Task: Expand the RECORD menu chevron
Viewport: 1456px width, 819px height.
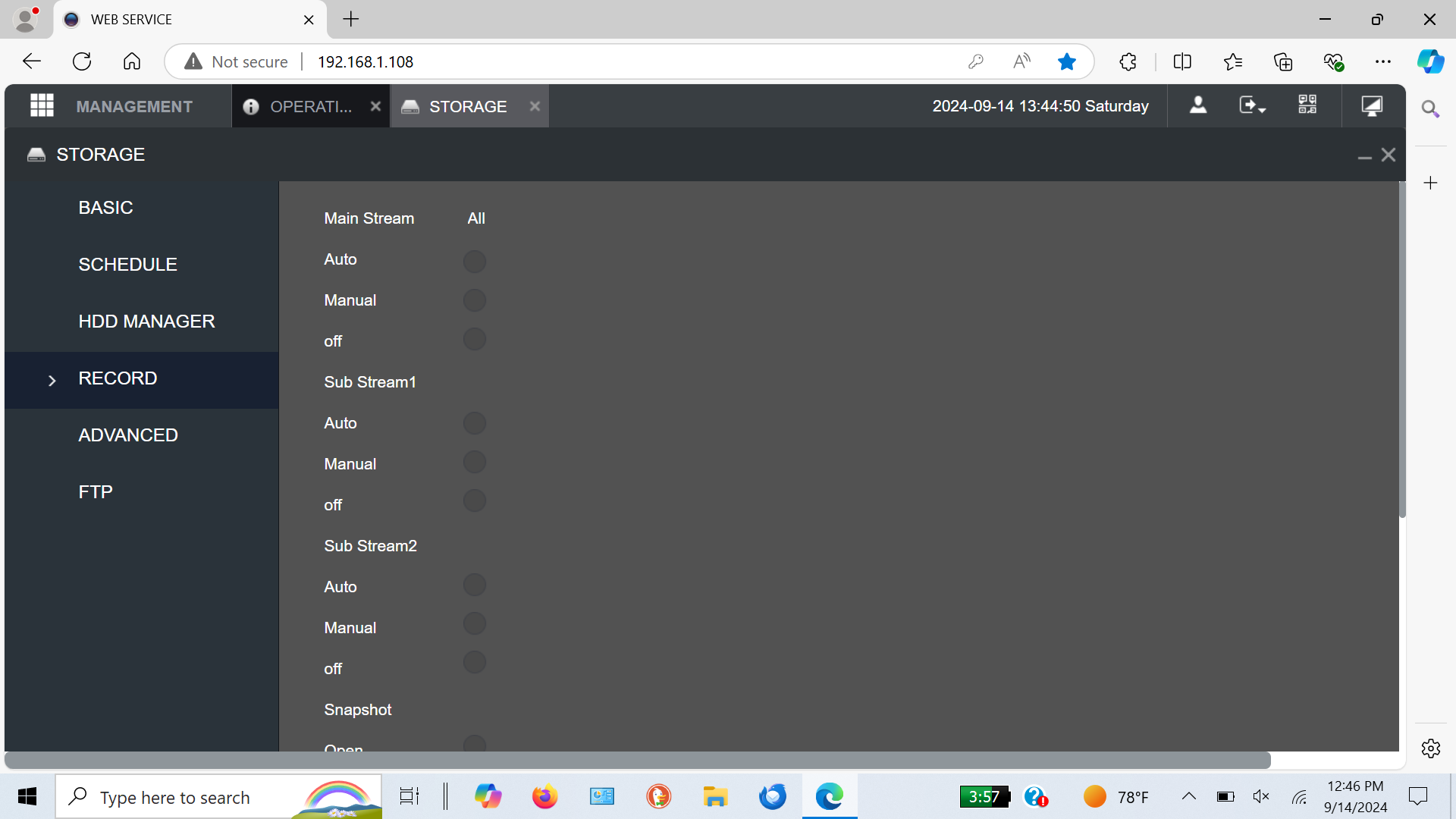Action: tap(52, 380)
